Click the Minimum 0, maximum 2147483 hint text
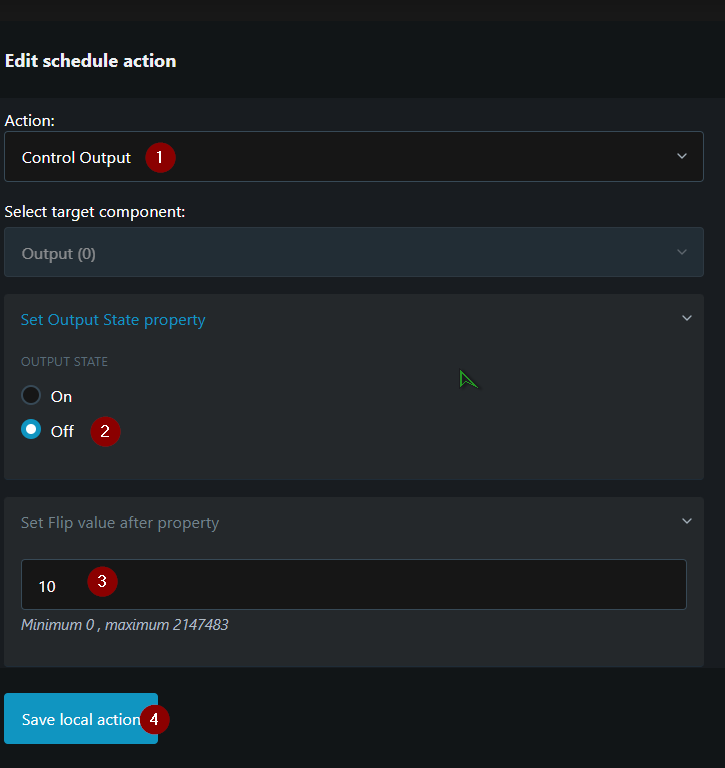Image resolution: width=725 pixels, height=768 pixels. (x=124, y=625)
